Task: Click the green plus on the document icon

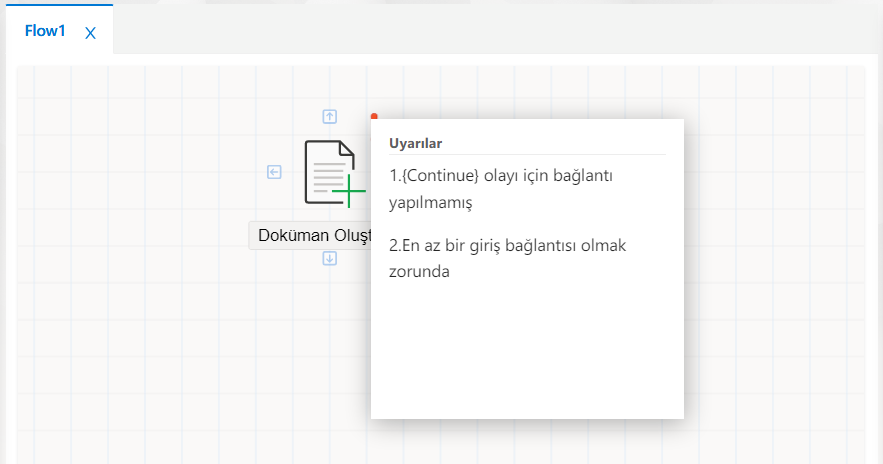Action: (349, 189)
